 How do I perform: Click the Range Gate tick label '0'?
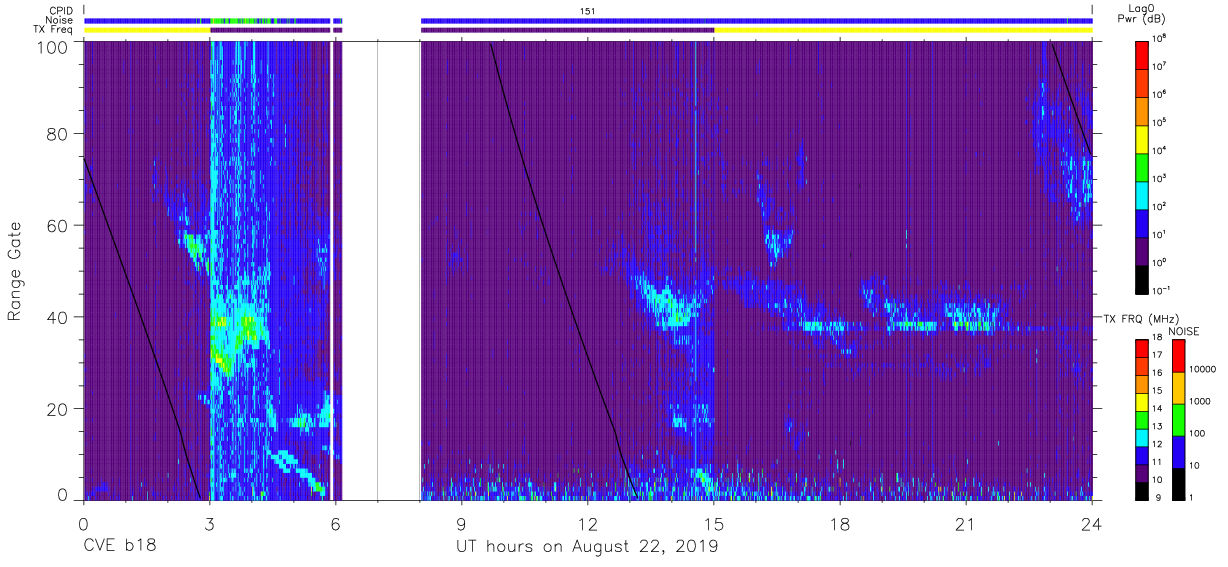click(64, 494)
